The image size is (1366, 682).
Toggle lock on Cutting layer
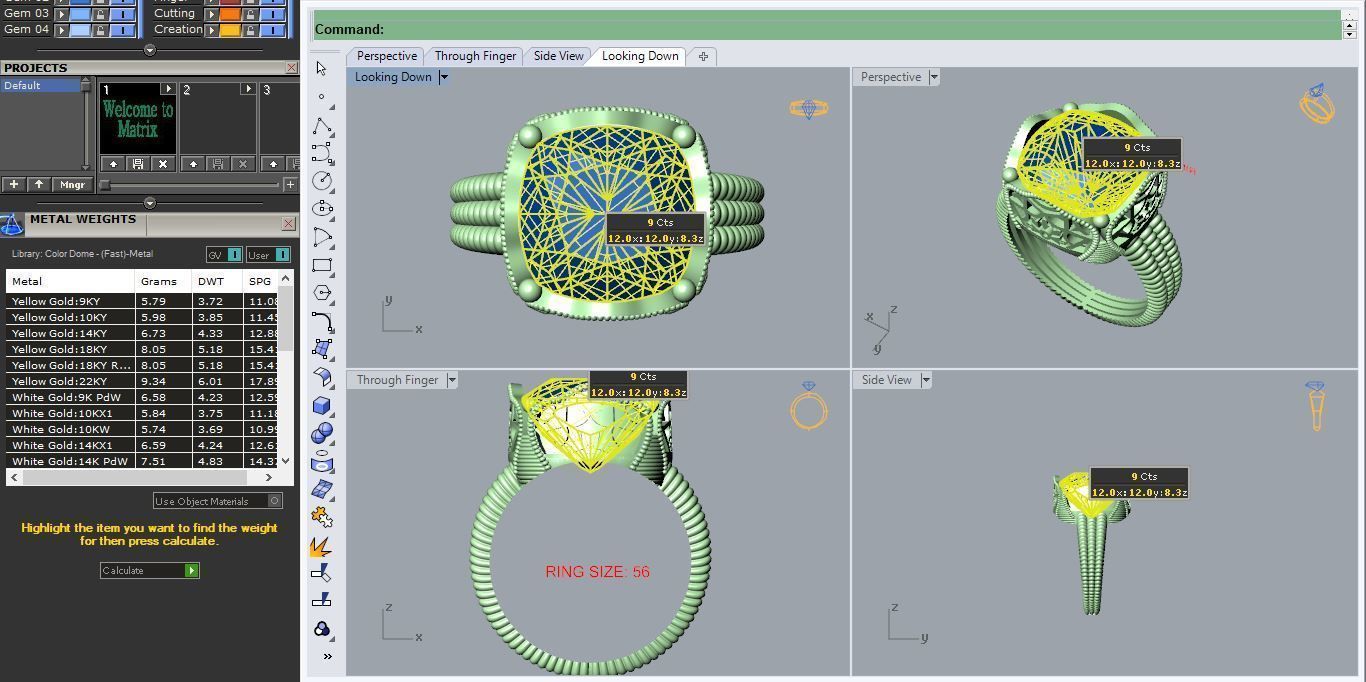click(x=250, y=14)
